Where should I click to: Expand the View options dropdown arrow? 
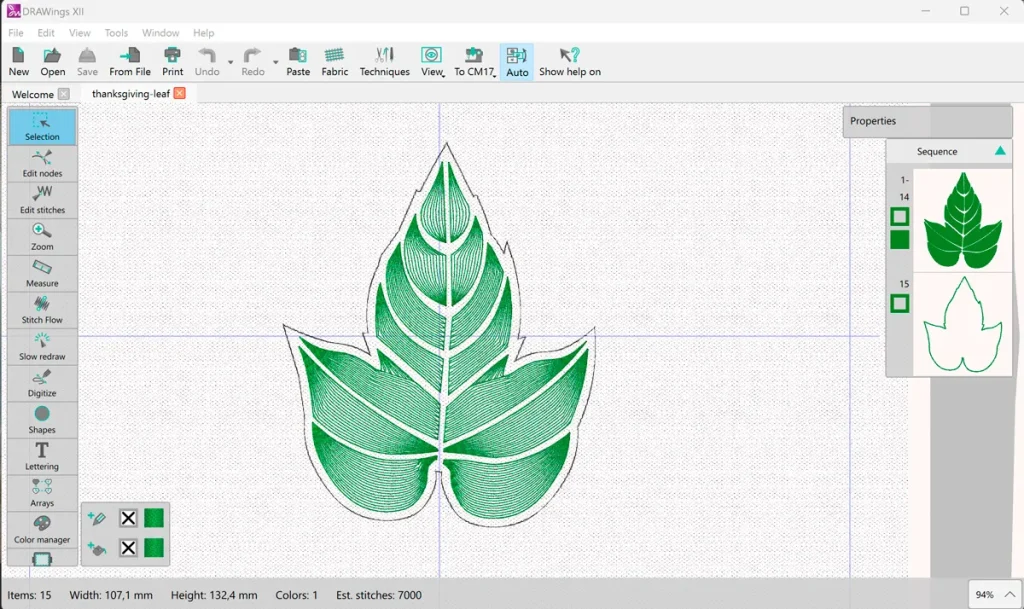[x=444, y=76]
